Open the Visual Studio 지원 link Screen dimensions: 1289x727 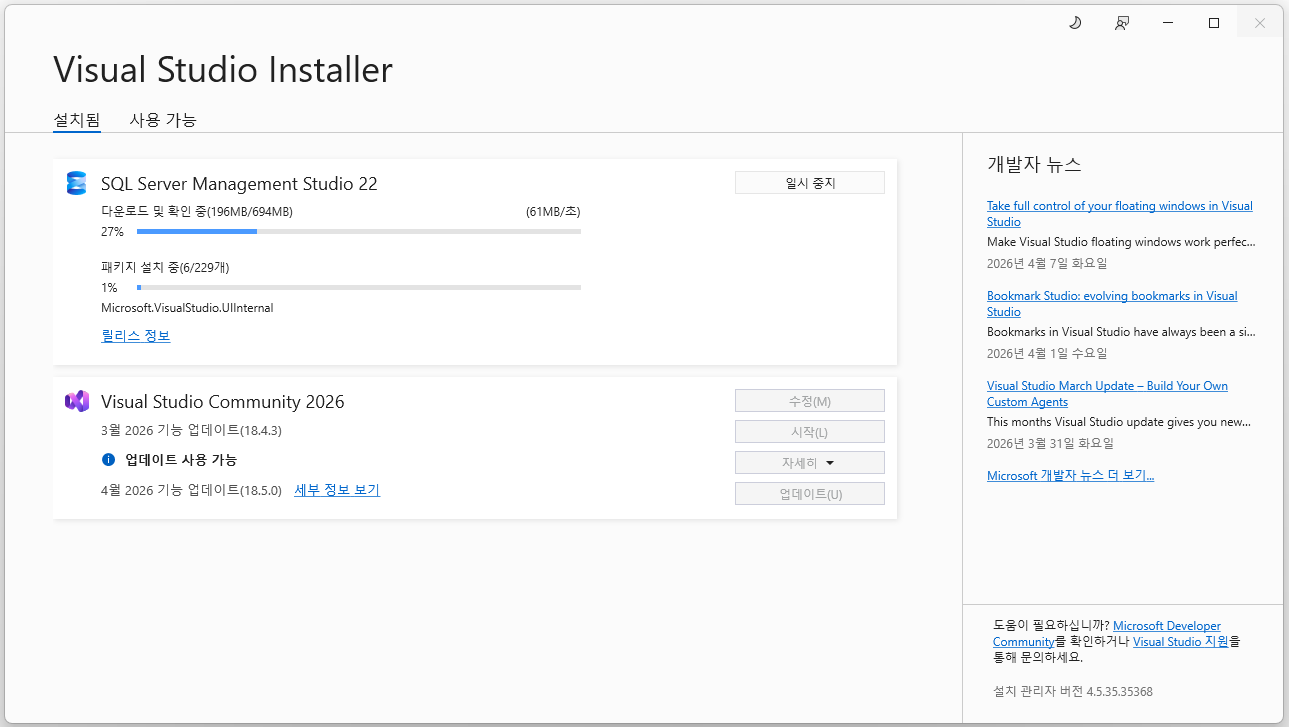coord(1181,642)
